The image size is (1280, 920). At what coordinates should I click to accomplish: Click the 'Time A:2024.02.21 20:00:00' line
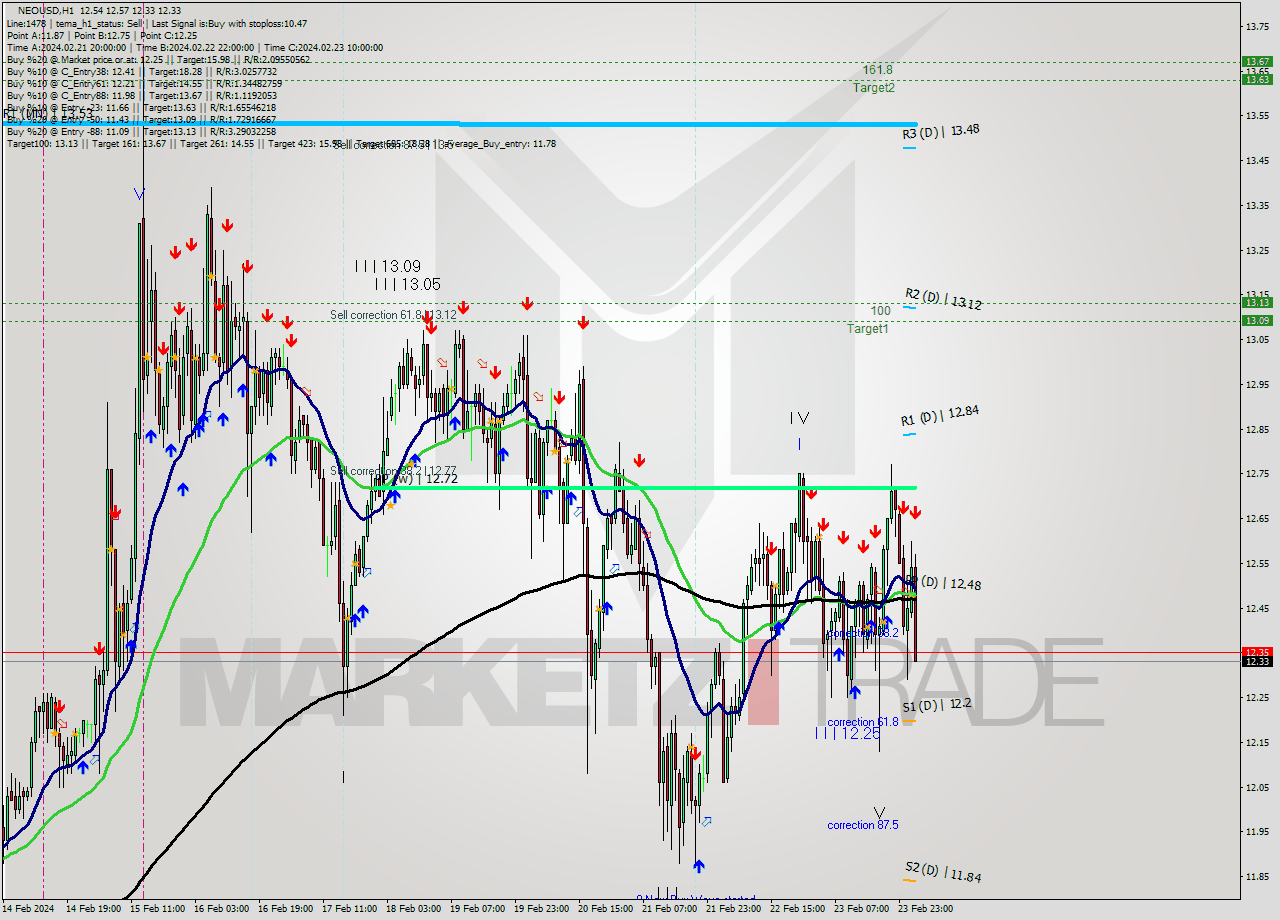(x=66, y=47)
